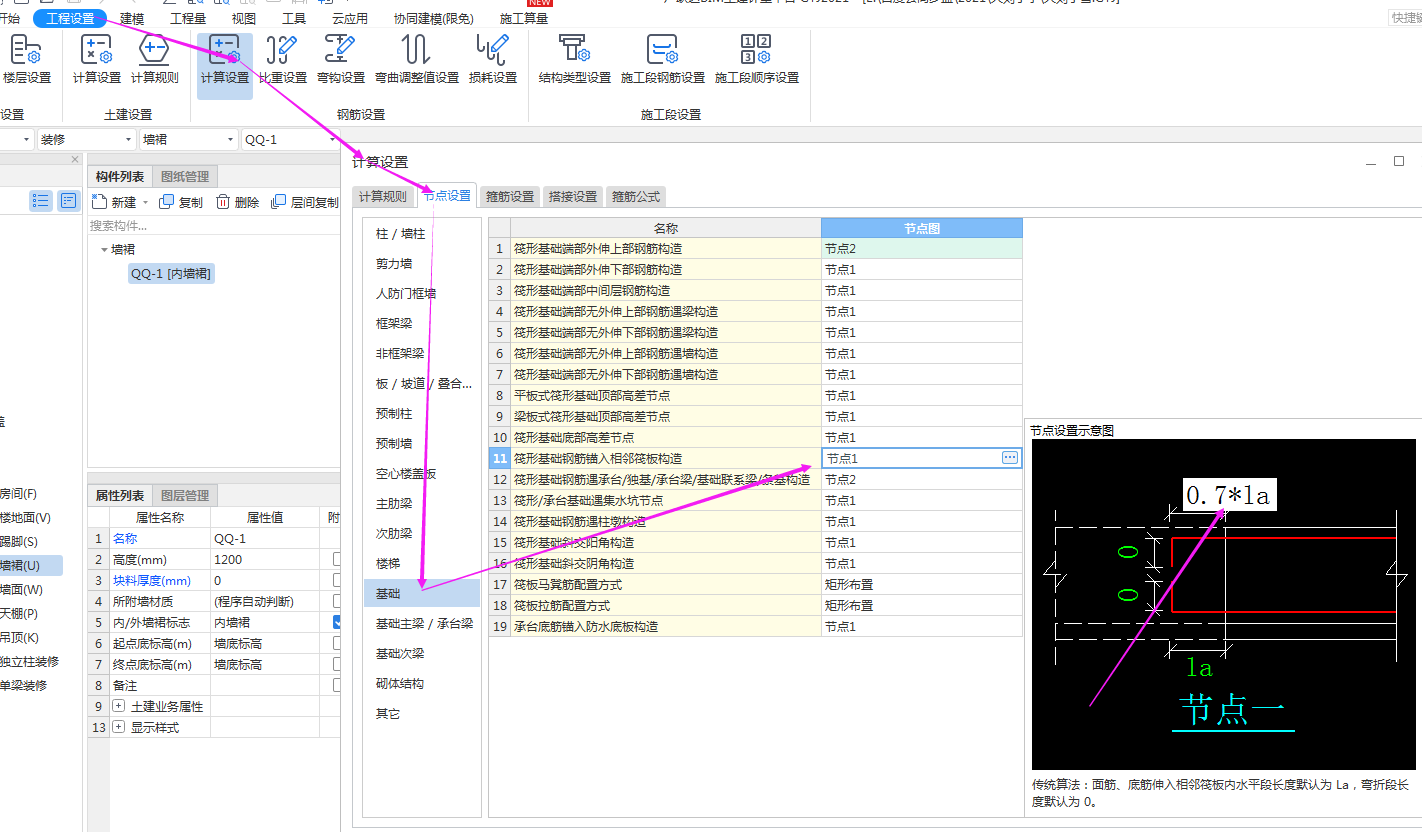Open the 视图 ribbon tab

coord(243,18)
